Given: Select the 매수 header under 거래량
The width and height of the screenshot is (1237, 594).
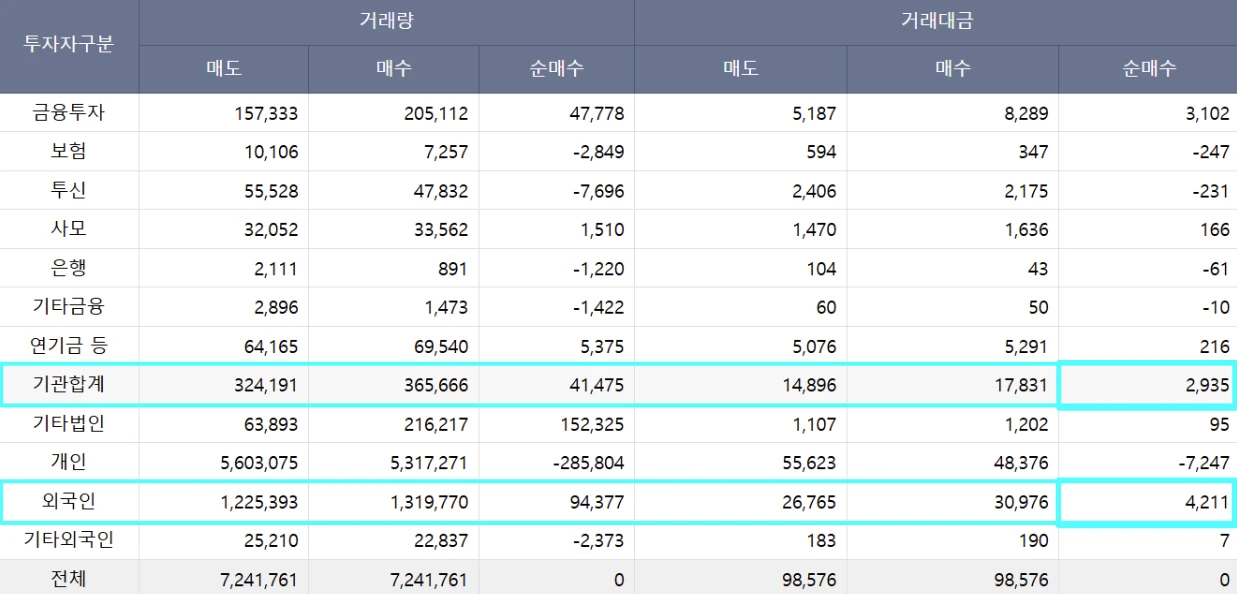Looking at the screenshot, I should pos(393,69).
